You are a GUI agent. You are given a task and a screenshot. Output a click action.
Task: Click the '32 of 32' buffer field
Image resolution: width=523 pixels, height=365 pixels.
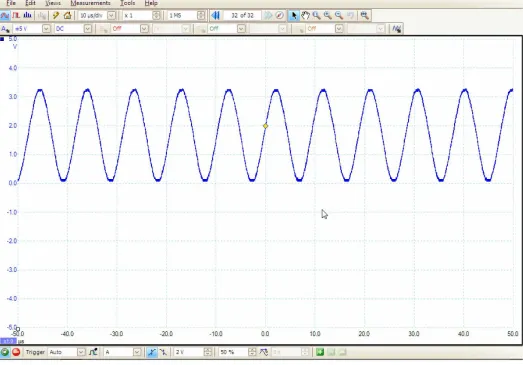point(242,15)
